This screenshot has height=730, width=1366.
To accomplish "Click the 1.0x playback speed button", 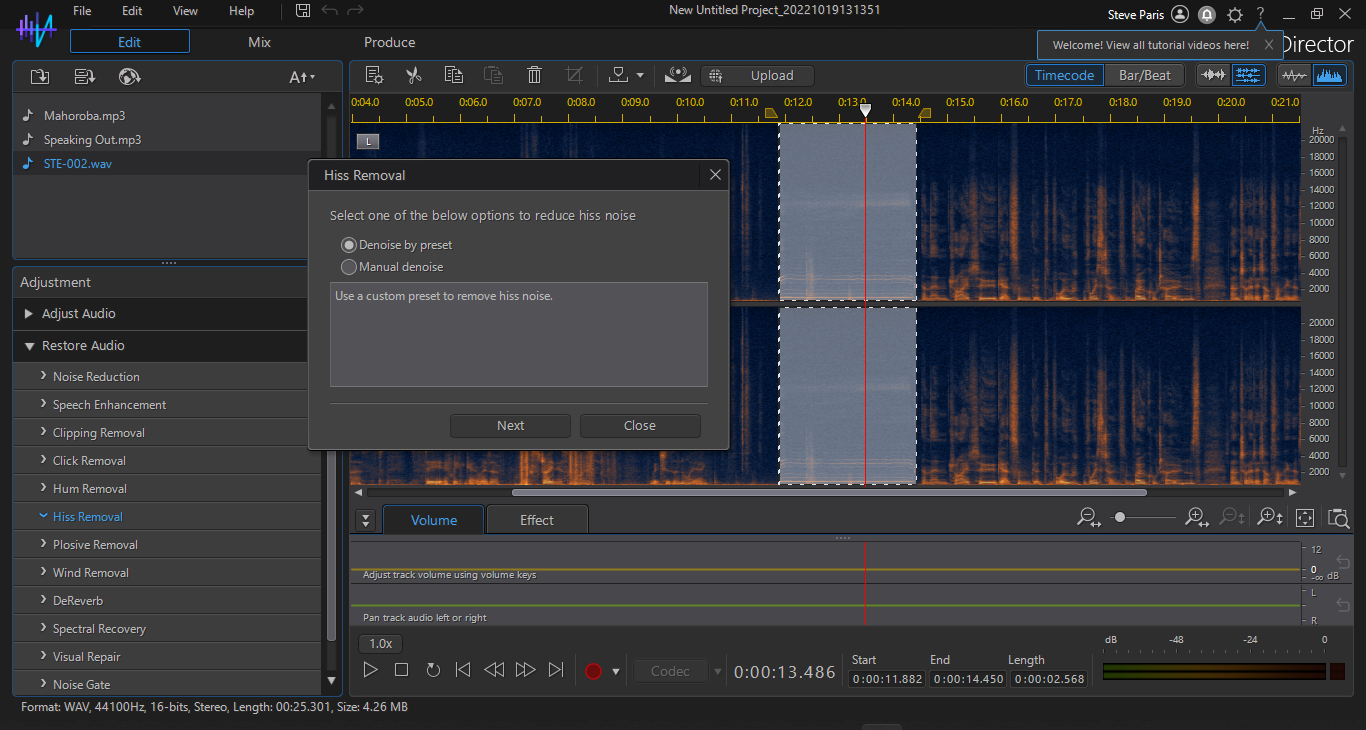I will coord(381,644).
